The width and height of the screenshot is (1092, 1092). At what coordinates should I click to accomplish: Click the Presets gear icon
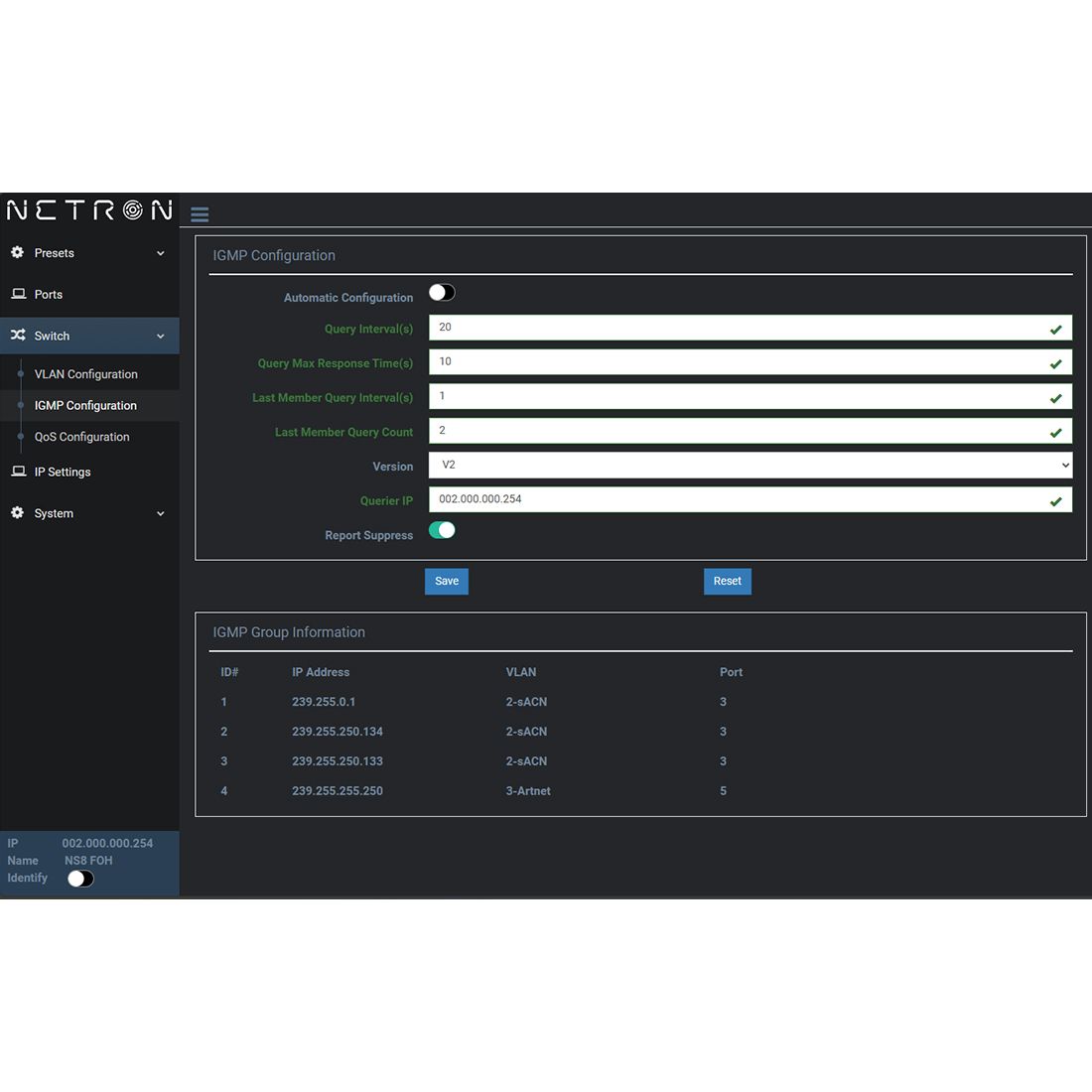point(18,253)
